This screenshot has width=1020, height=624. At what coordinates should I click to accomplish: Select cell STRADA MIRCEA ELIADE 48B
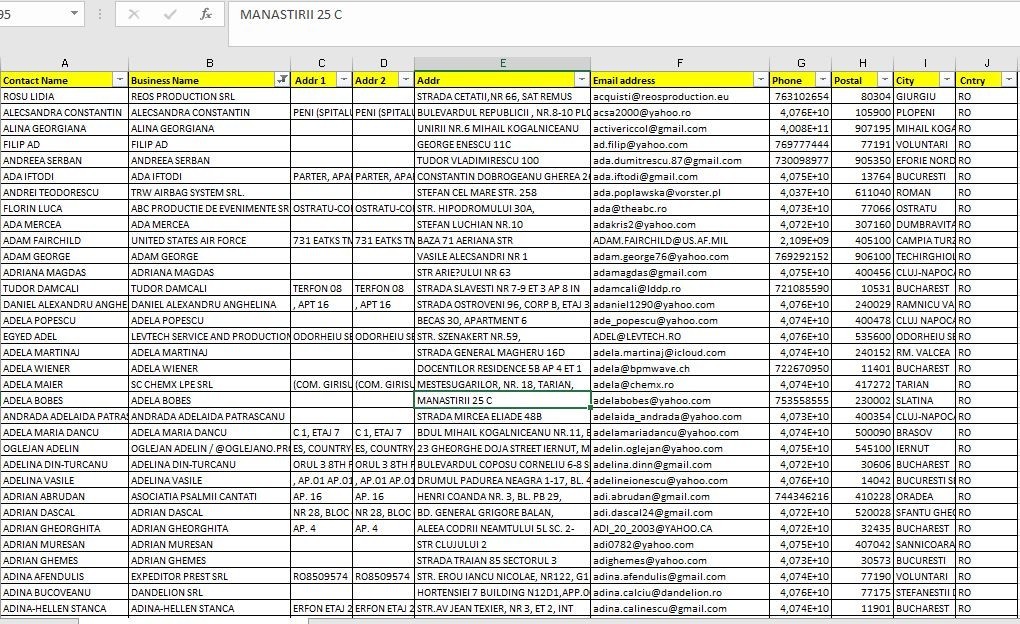tap(502, 416)
